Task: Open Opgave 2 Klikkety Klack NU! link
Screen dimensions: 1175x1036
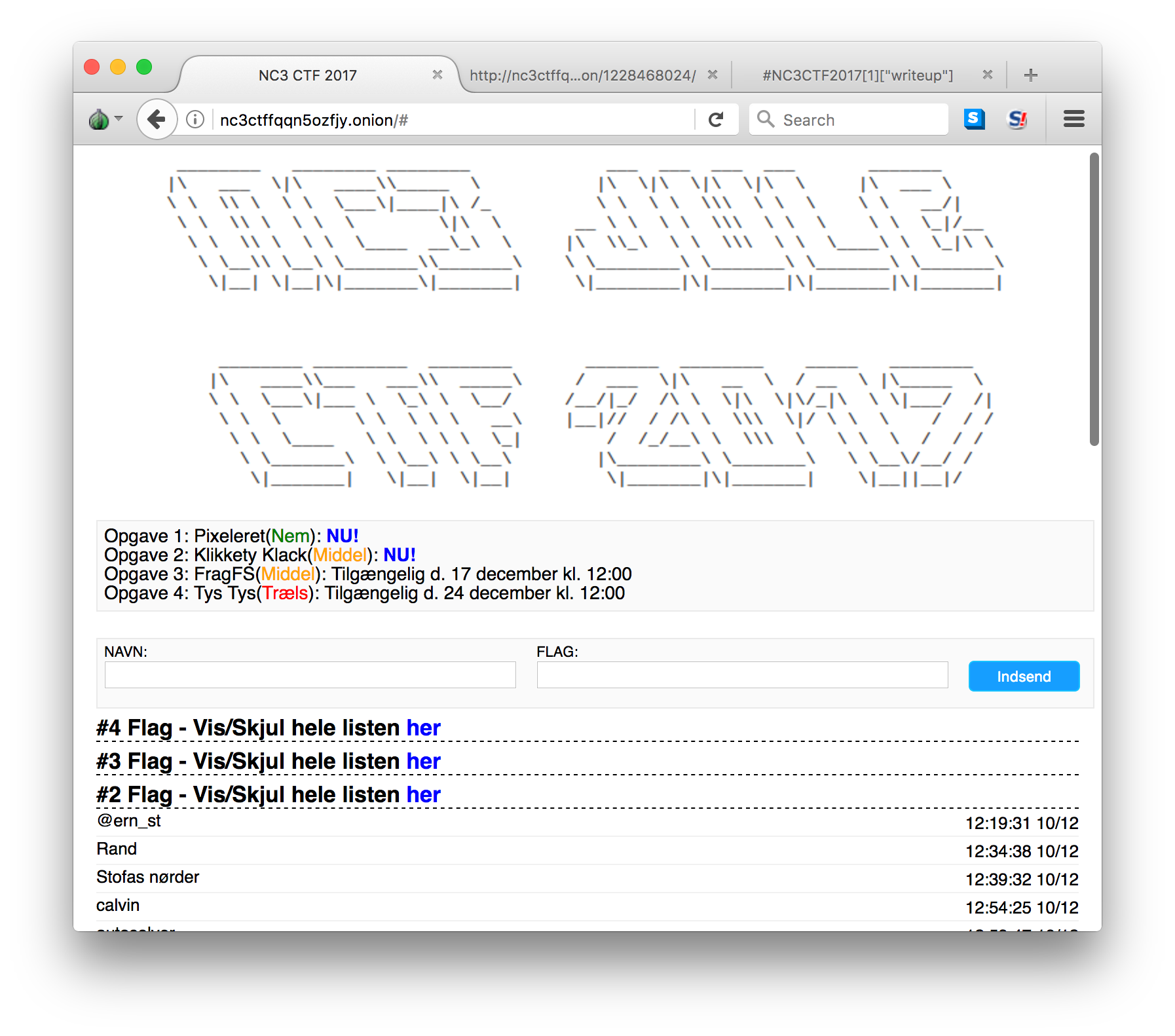Action: click(399, 555)
